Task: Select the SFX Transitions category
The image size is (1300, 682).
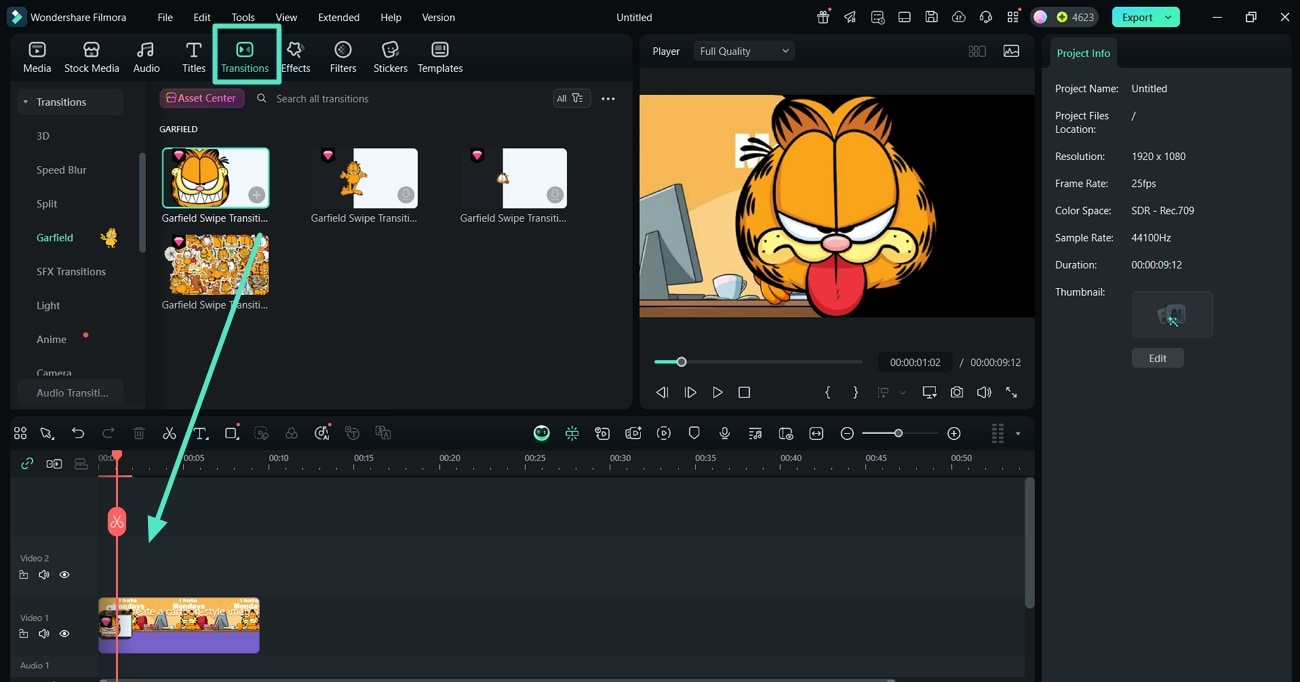Action: [x=71, y=272]
